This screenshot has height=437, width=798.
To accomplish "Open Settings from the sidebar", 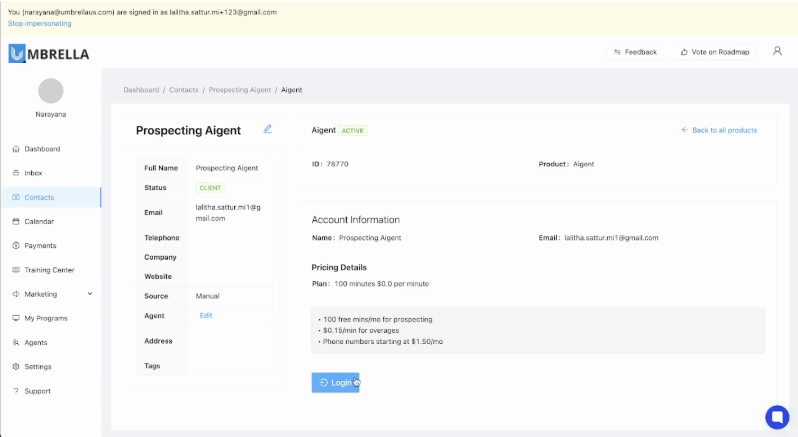I will tap(38, 366).
